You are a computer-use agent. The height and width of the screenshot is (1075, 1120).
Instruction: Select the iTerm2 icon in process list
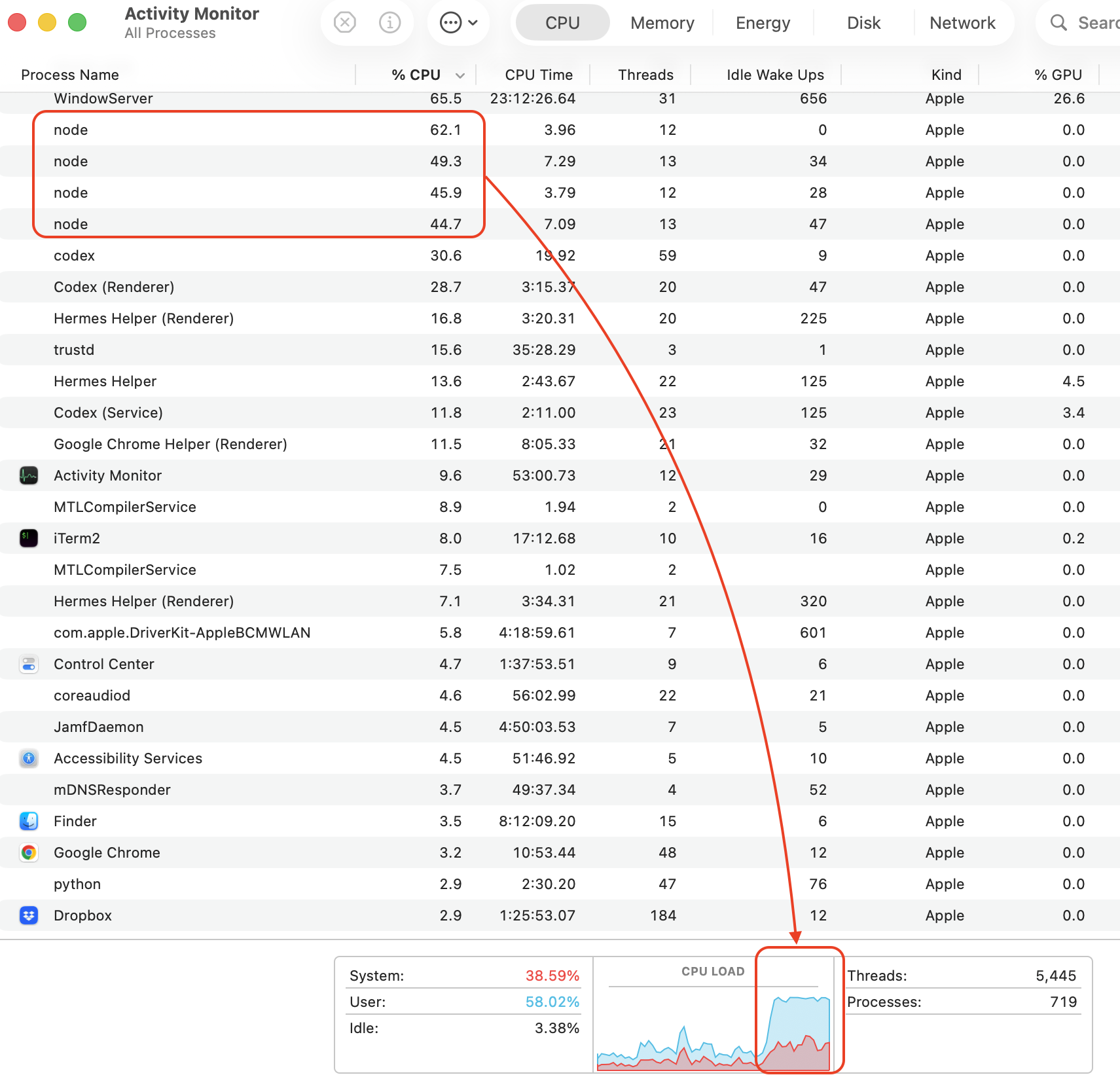pyautogui.click(x=29, y=538)
